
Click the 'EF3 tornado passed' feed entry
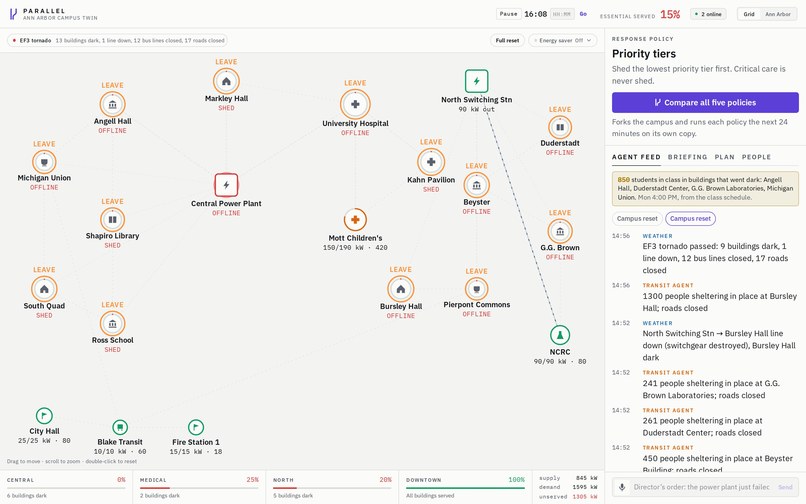(705, 253)
